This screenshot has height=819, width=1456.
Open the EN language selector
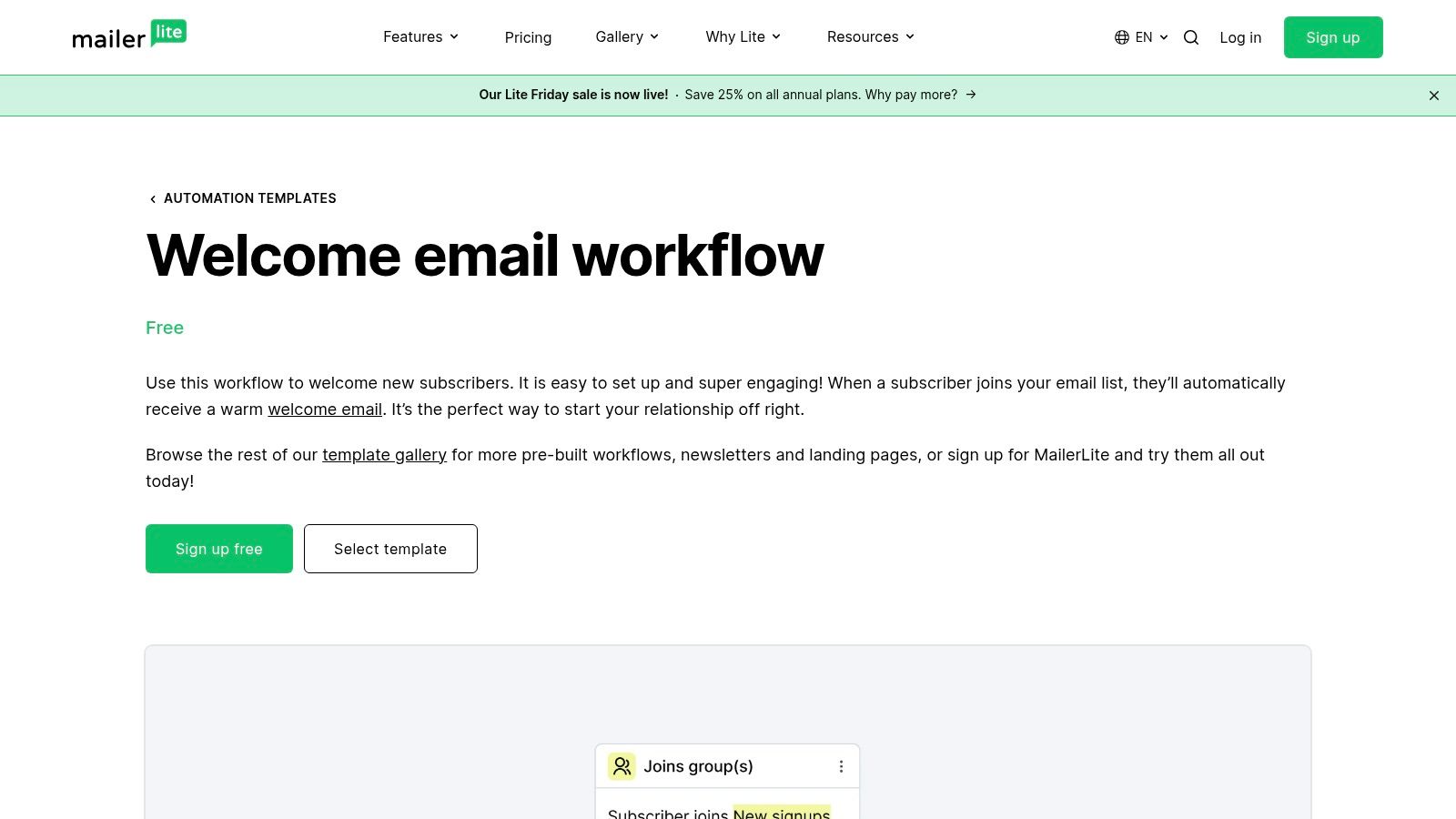tap(1144, 37)
